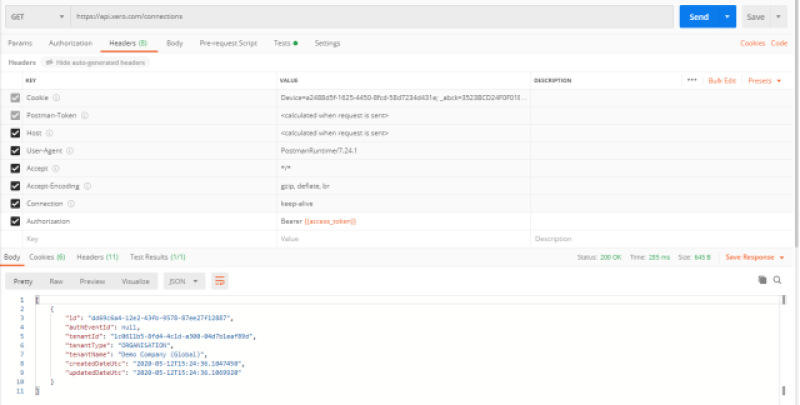Click the keep-alive value
The image size is (800, 405).
[297, 204]
